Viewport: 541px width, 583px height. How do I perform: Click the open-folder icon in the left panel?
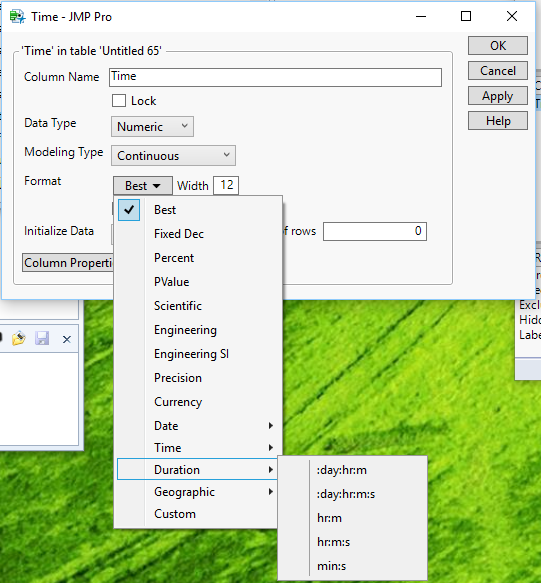coord(19,339)
